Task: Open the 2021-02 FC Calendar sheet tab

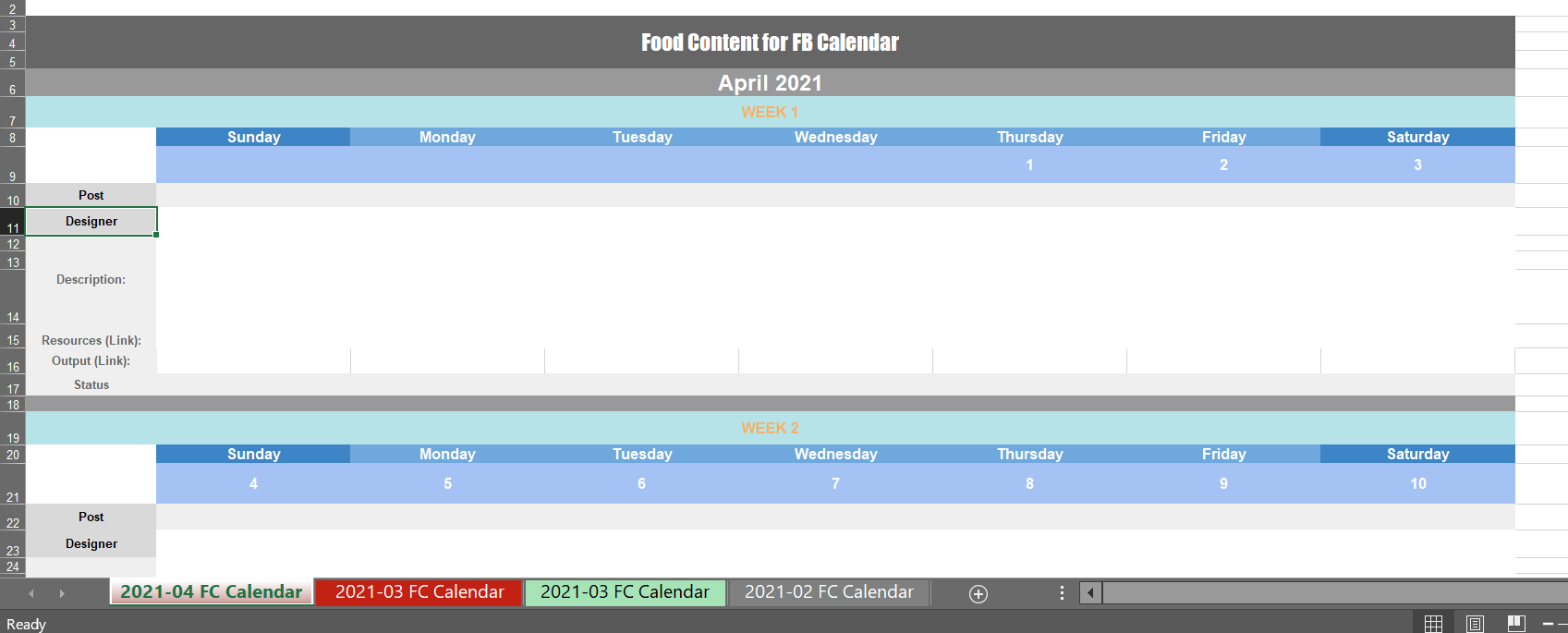Action: (829, 592)
